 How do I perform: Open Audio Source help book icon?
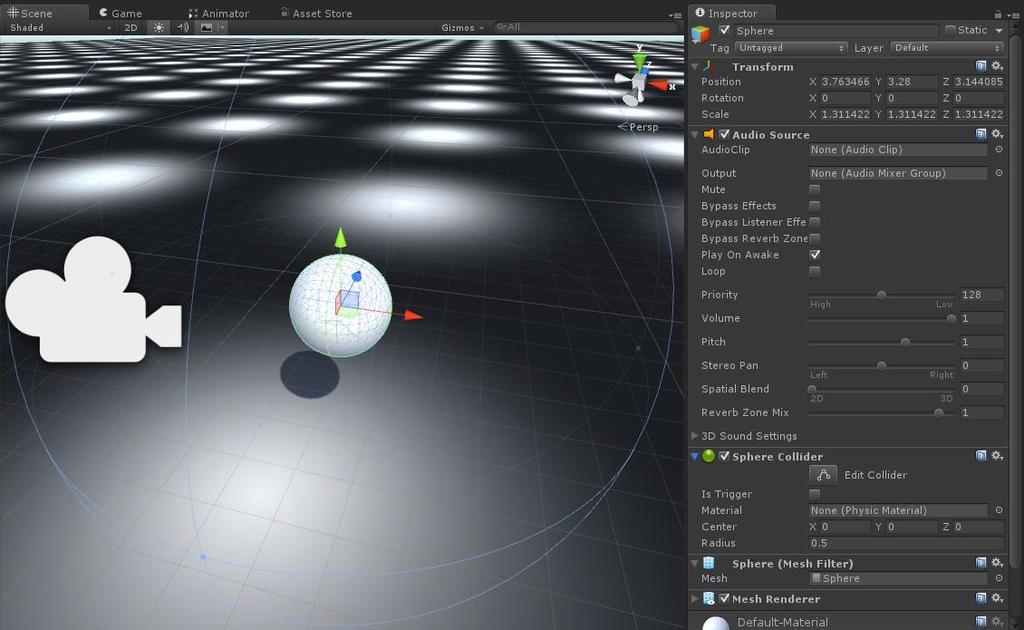tap(981, 134)
